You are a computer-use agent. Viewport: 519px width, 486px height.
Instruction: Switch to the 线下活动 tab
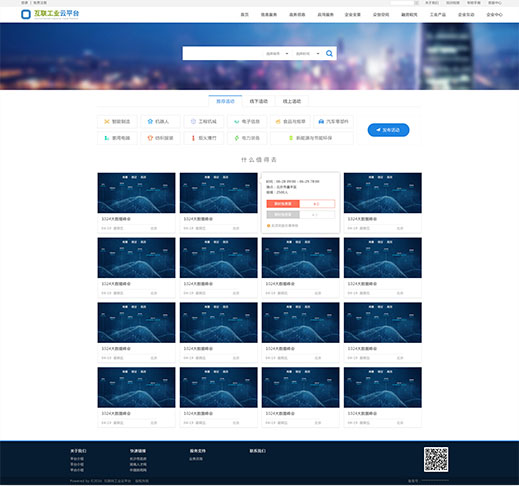tap(259, 101)
